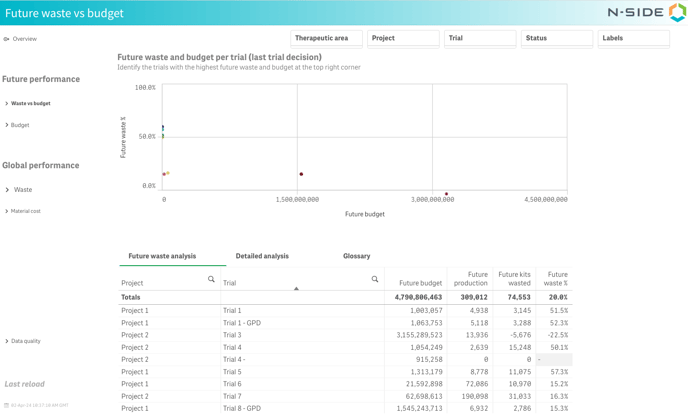The image size is (688, 415).
Task: Click the N-SIDE logo in the header
Action: tap(646, 13)
